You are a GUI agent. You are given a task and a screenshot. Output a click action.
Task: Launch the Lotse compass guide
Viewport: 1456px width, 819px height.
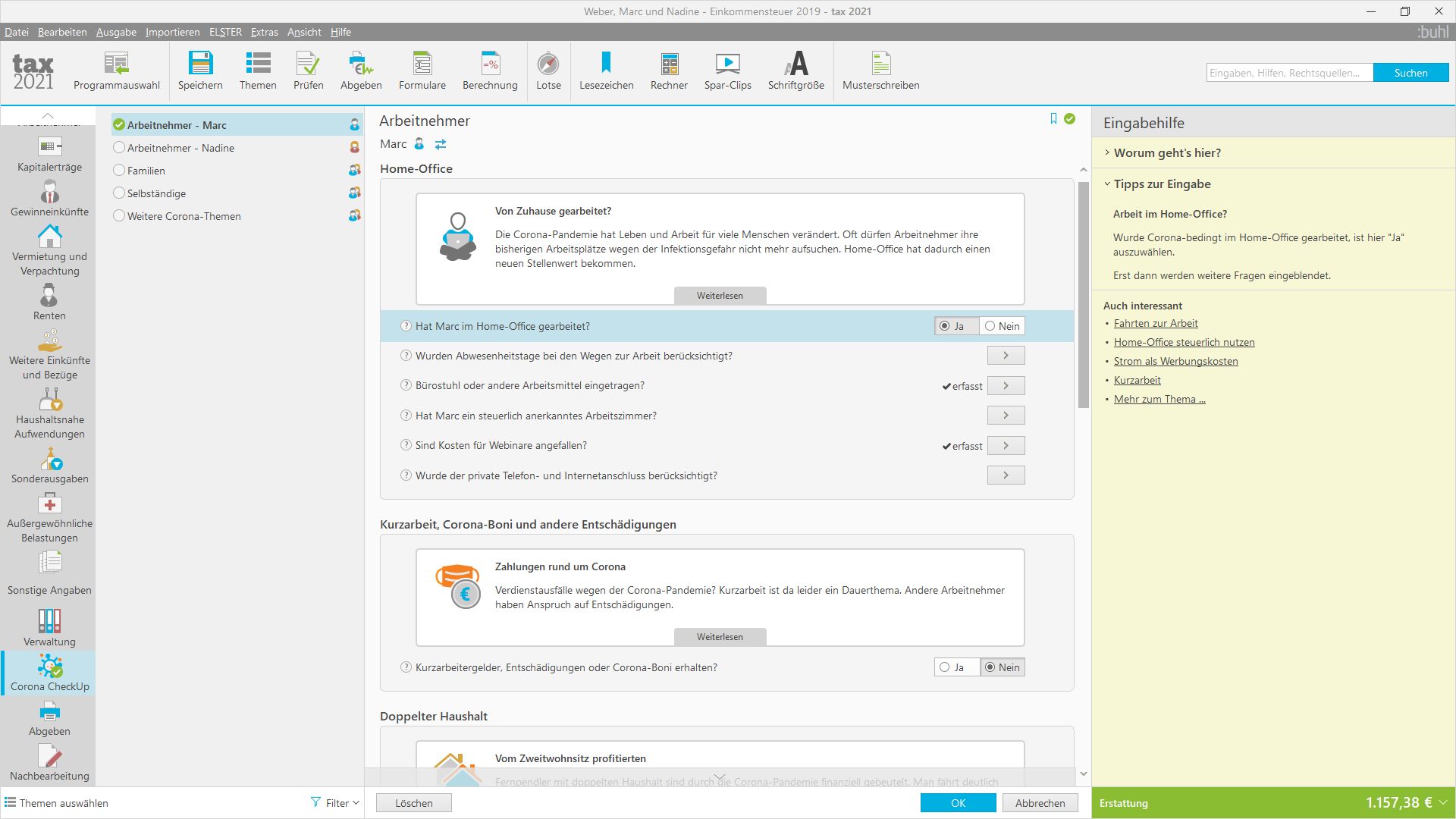coord(548,71)
